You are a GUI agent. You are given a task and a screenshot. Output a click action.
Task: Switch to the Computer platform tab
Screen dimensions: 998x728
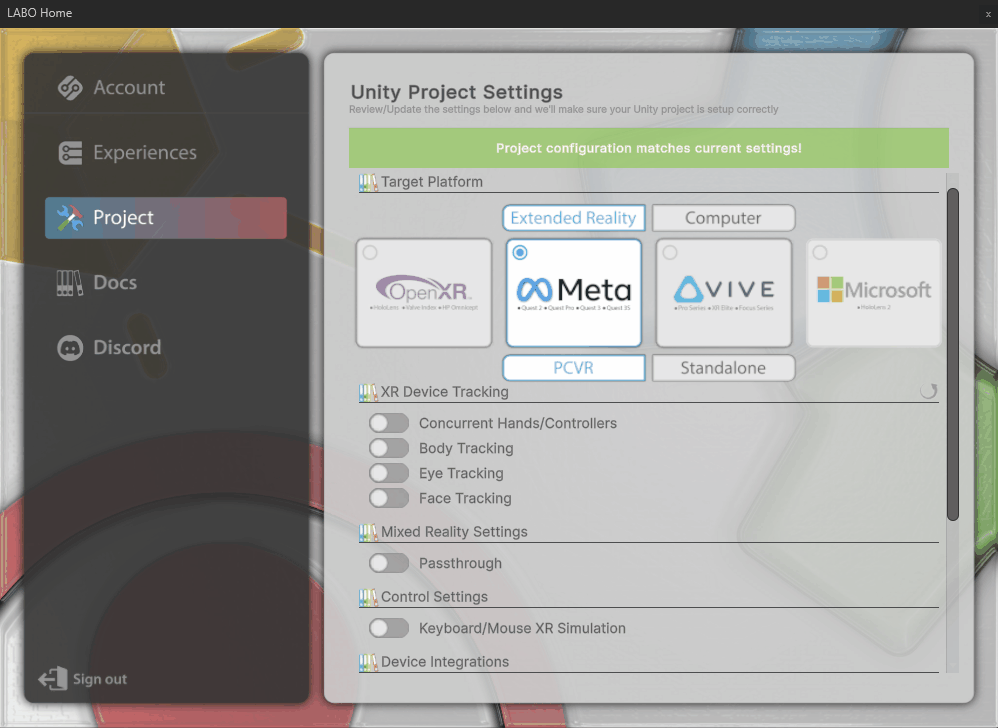[723, 218]
